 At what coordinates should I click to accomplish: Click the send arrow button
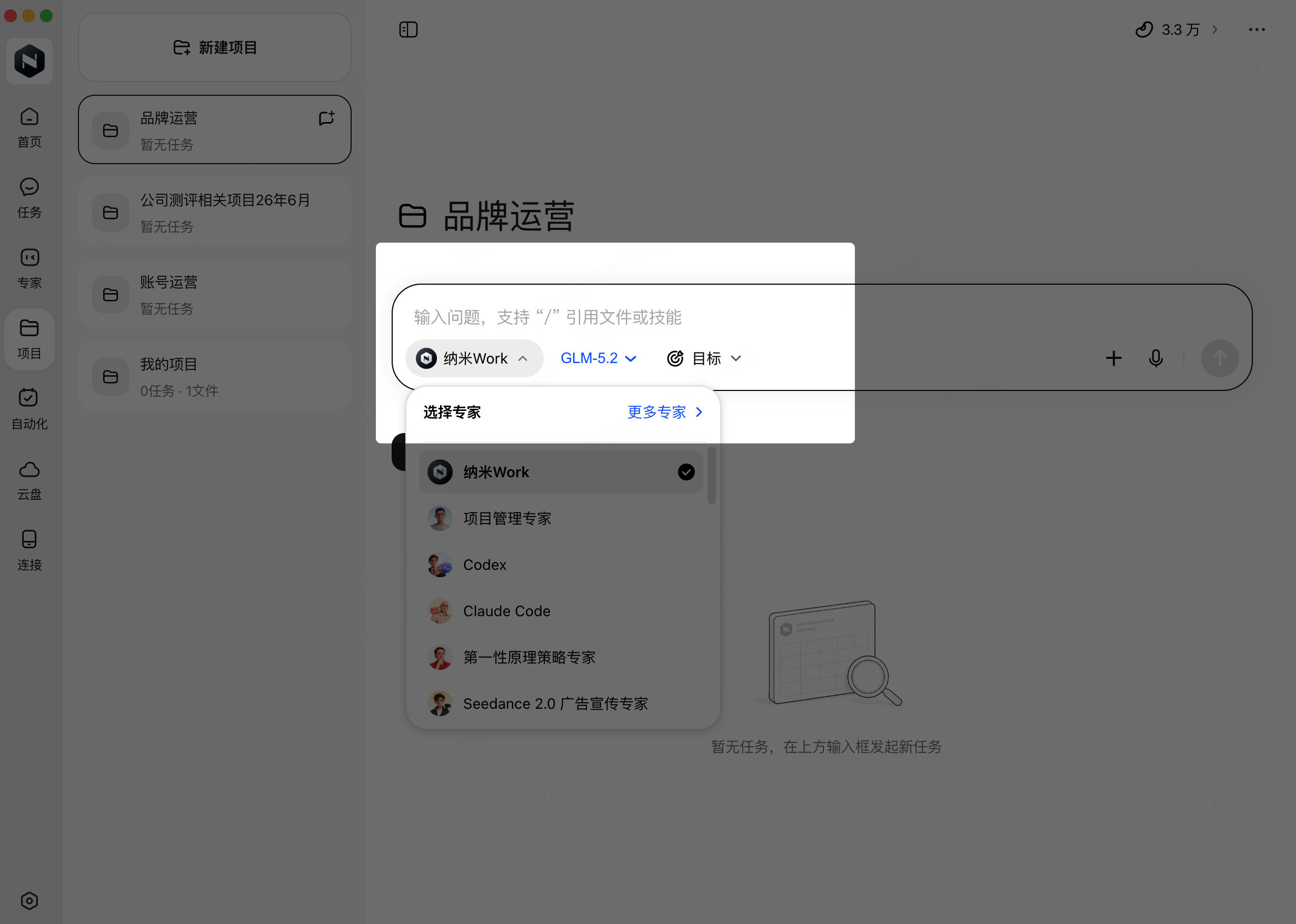pos(1219,358)
